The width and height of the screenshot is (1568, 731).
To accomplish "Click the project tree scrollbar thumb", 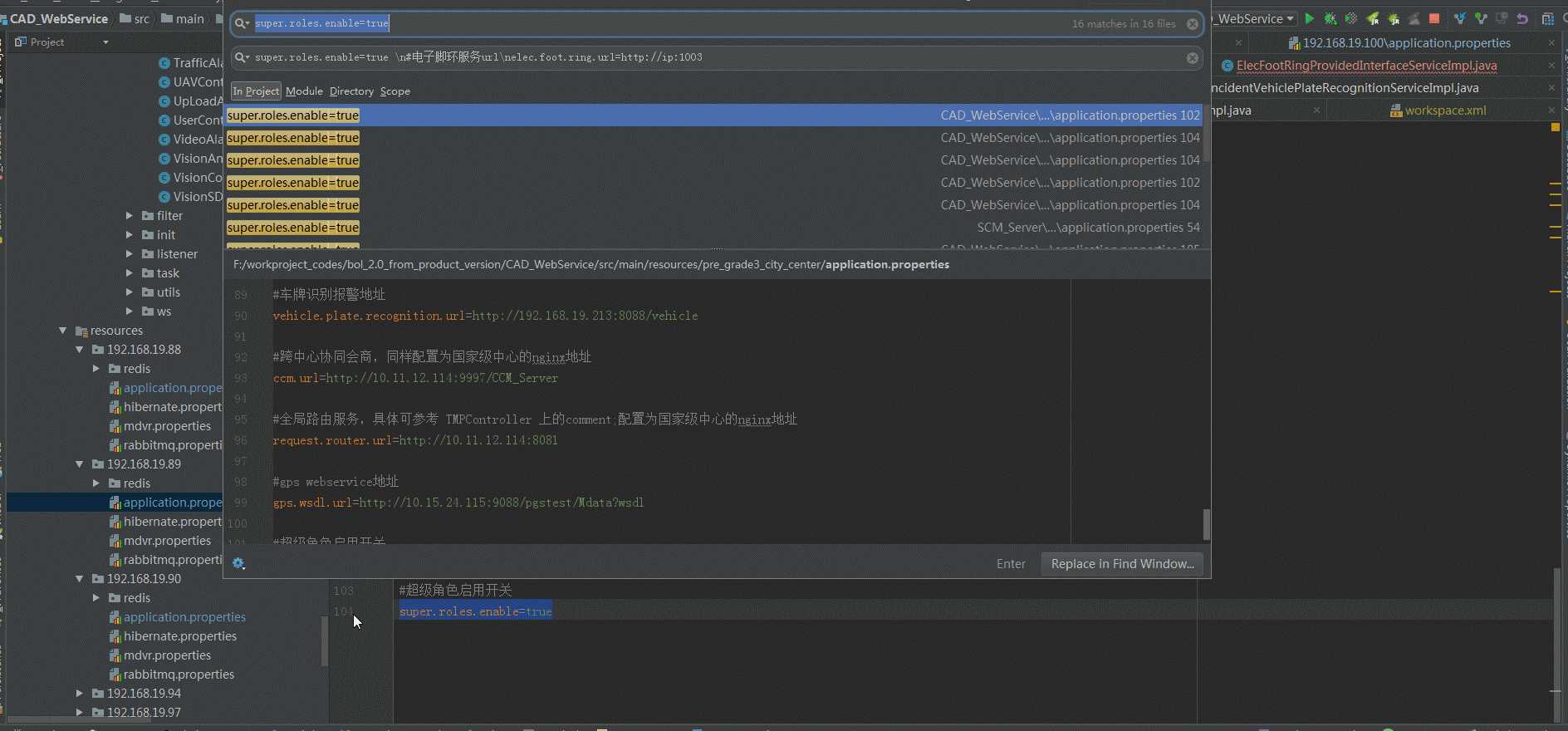I will click(x=325, y=640).
